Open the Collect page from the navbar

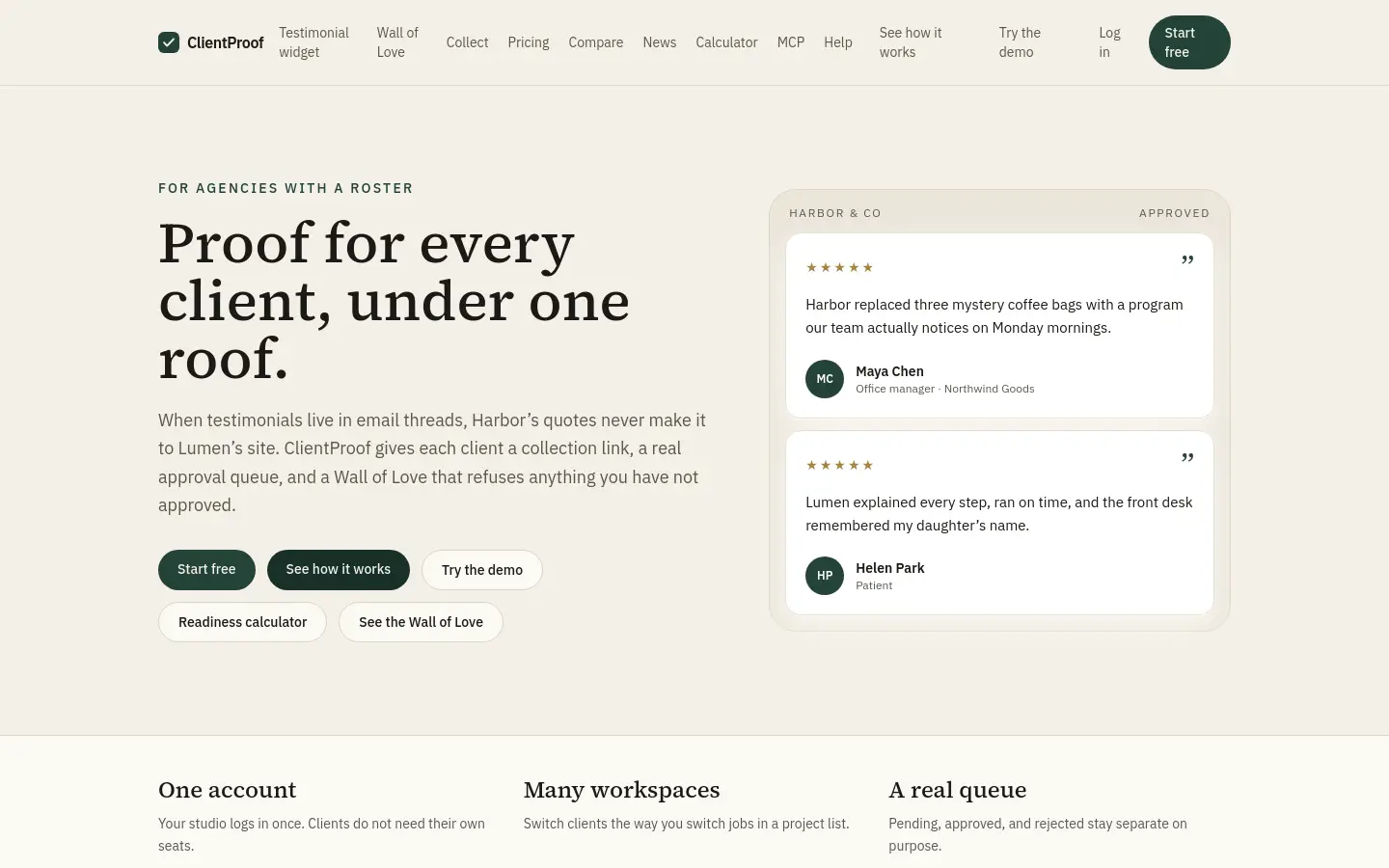468,42
